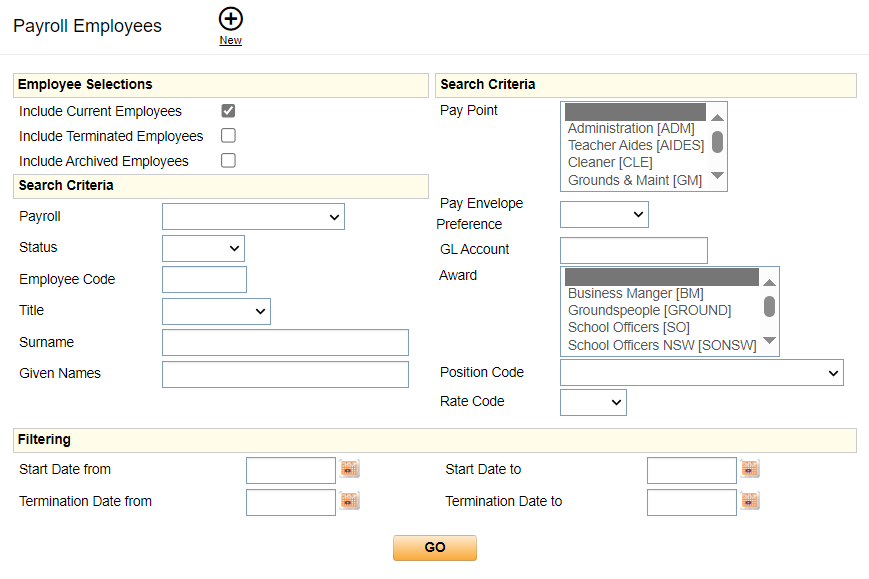This screenshot has height=579, width=869.
Task: Expand the Position Code dropdown
Action: tap(701, 373)
